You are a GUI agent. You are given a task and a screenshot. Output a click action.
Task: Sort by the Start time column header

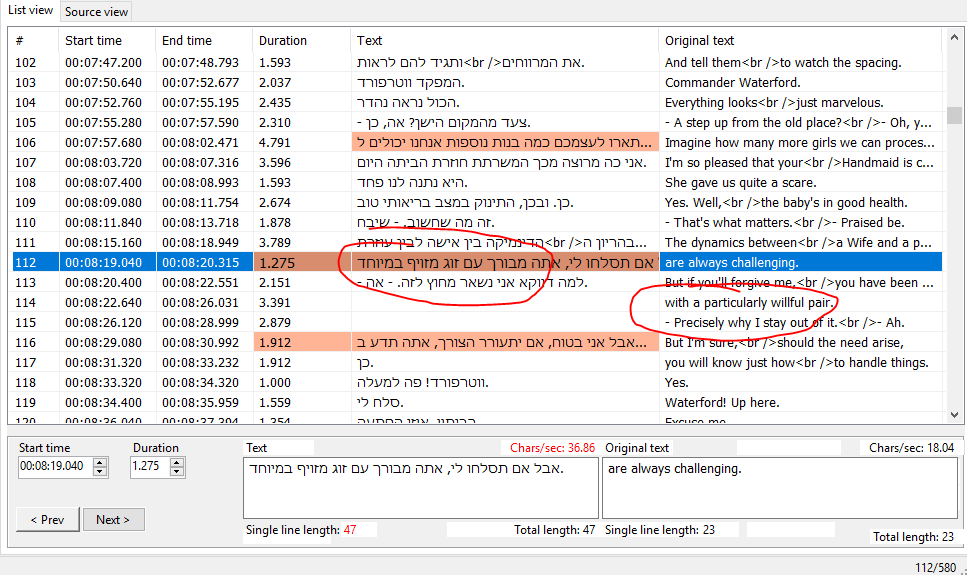coord(108,41)
